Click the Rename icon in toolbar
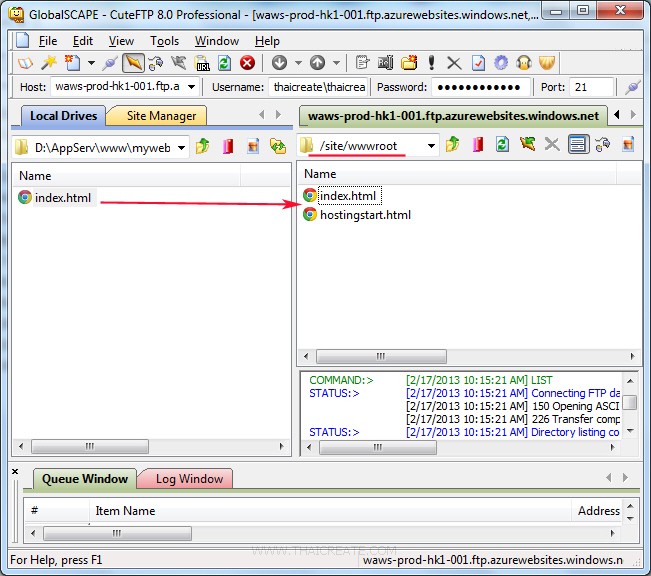651x576 pixels. pos(385,63)
